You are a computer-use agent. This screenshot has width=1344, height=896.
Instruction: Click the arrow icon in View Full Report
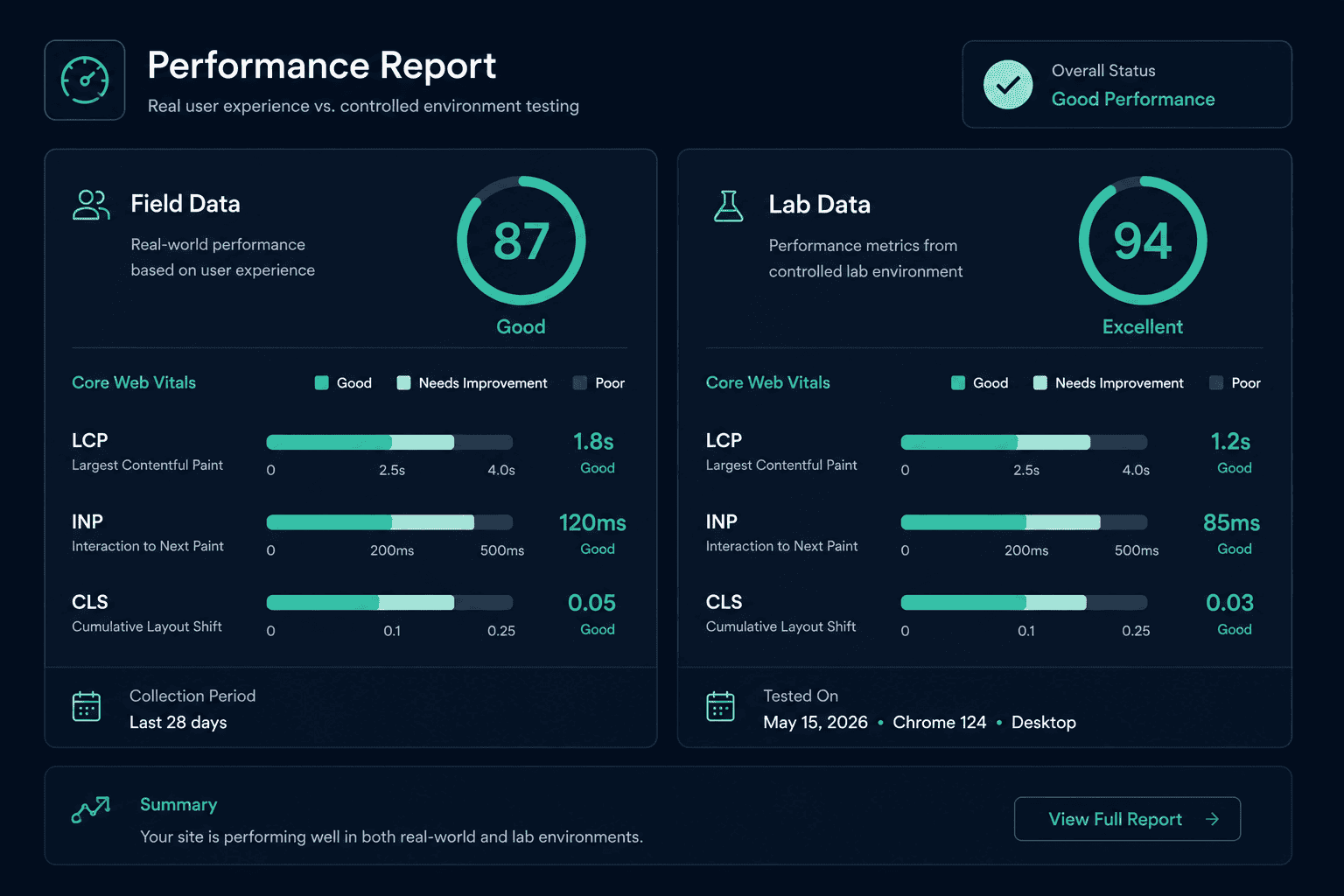[1212, 819]
